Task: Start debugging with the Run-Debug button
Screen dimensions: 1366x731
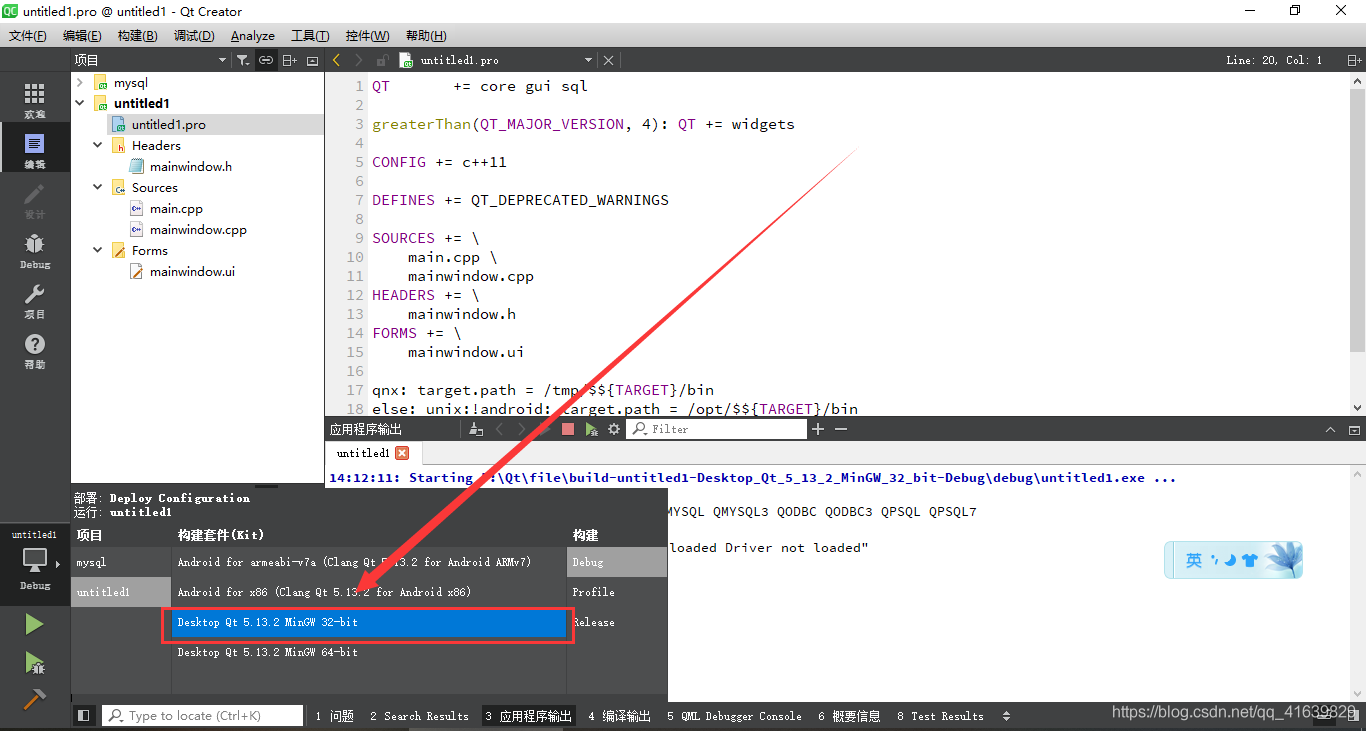Action: point(34,662)
